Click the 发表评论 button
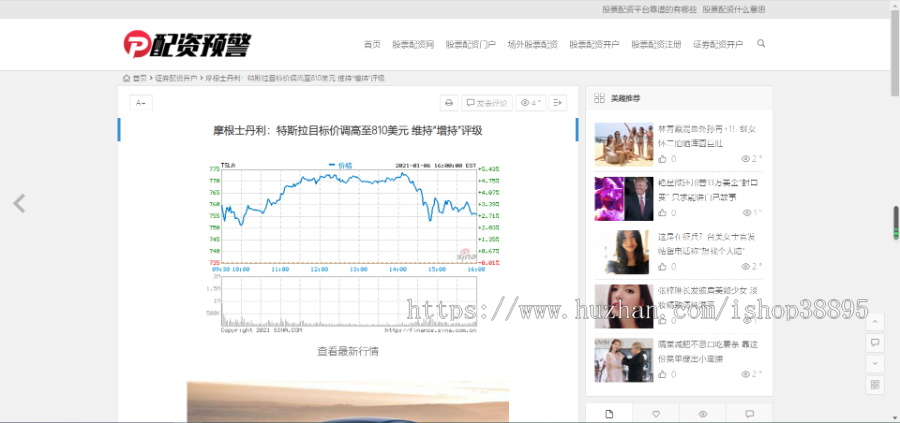This screenshot has width=900, height=423. [x=487, y=103]
